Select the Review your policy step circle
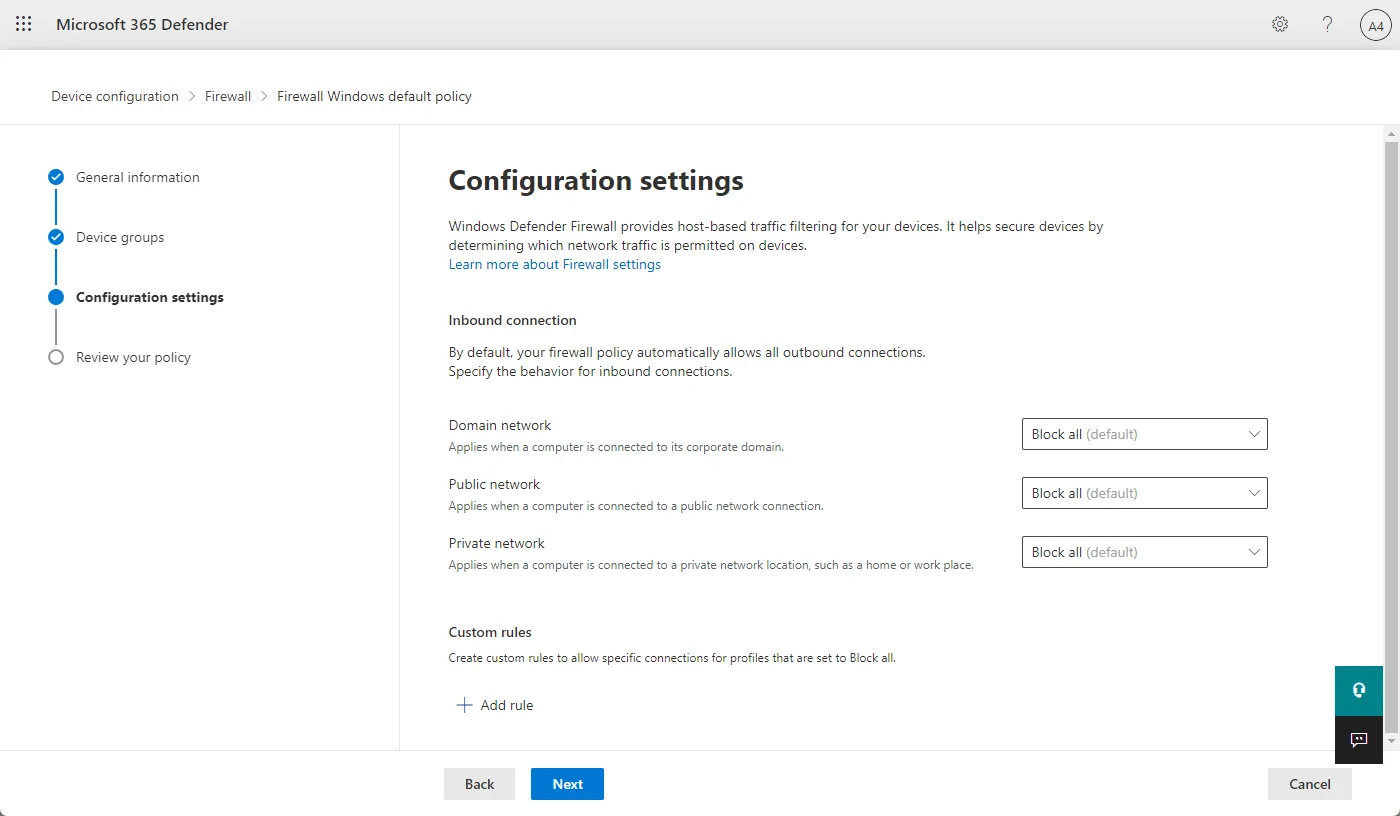The image size is (1400, 816). [x=56, y=357]
